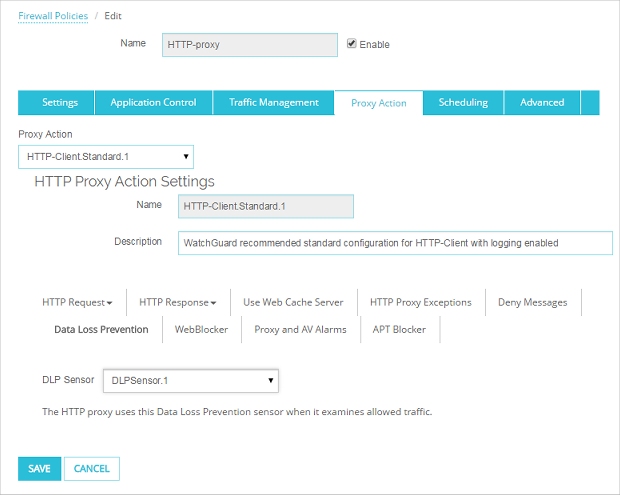
Task: Click the Firewall Policies breadcrumb link
Action: pyautogui.click(x=53, y=16)
